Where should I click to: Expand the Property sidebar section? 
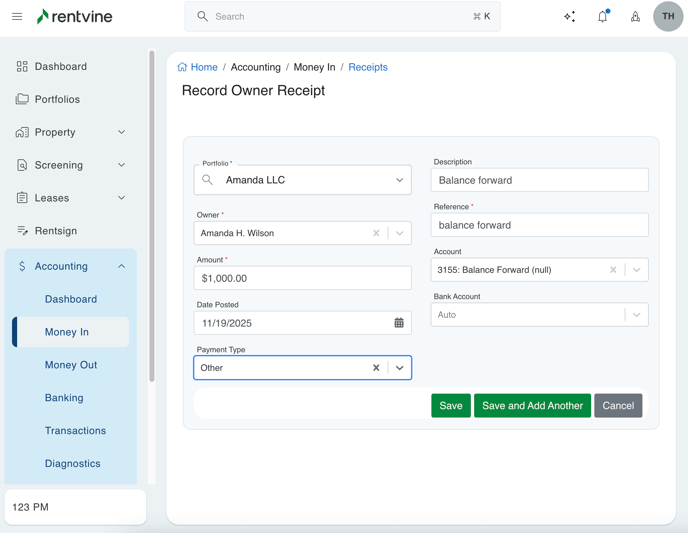[x=121, y=132]
